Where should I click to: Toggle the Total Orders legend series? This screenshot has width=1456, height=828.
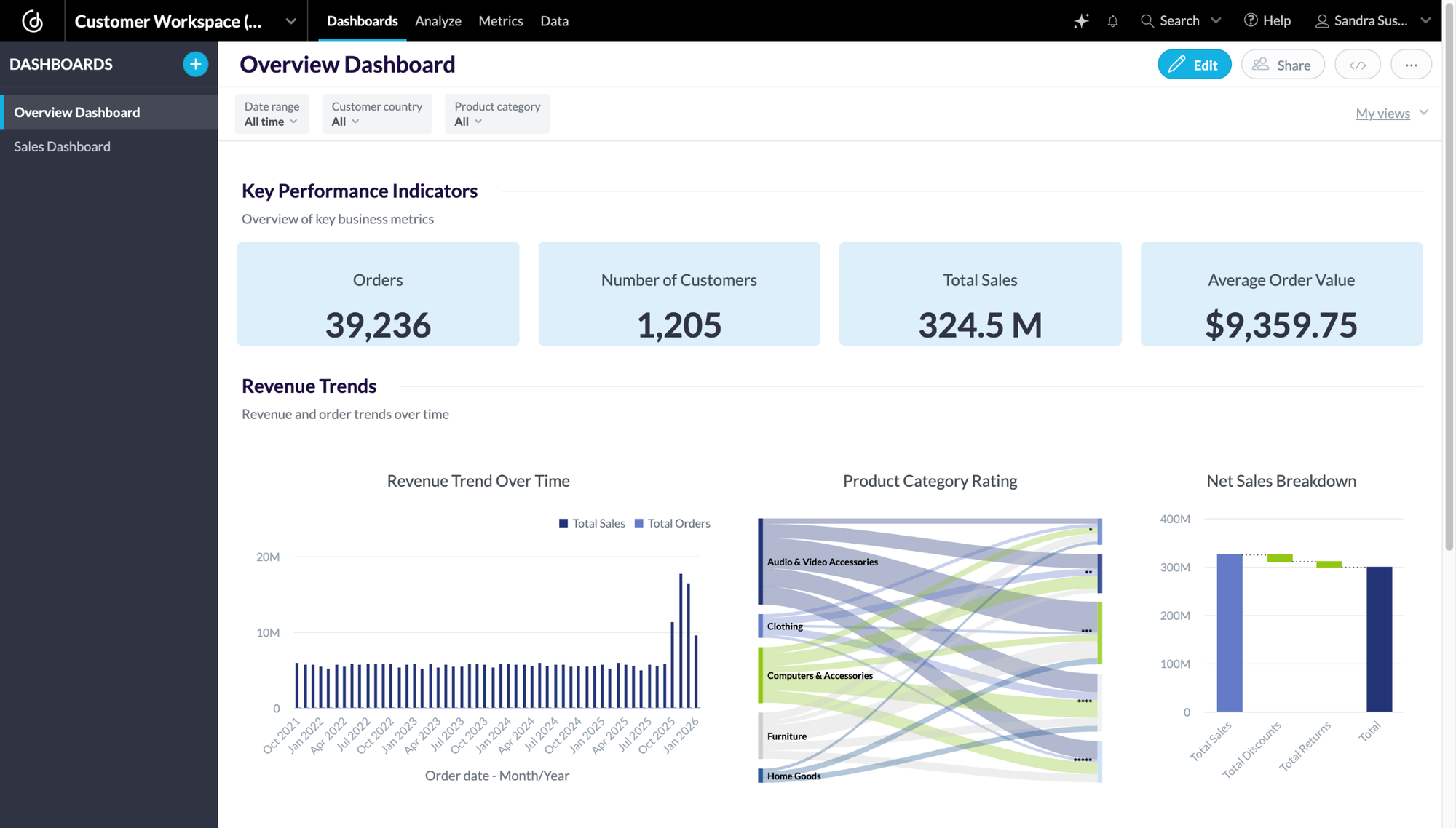coord(672,523)
